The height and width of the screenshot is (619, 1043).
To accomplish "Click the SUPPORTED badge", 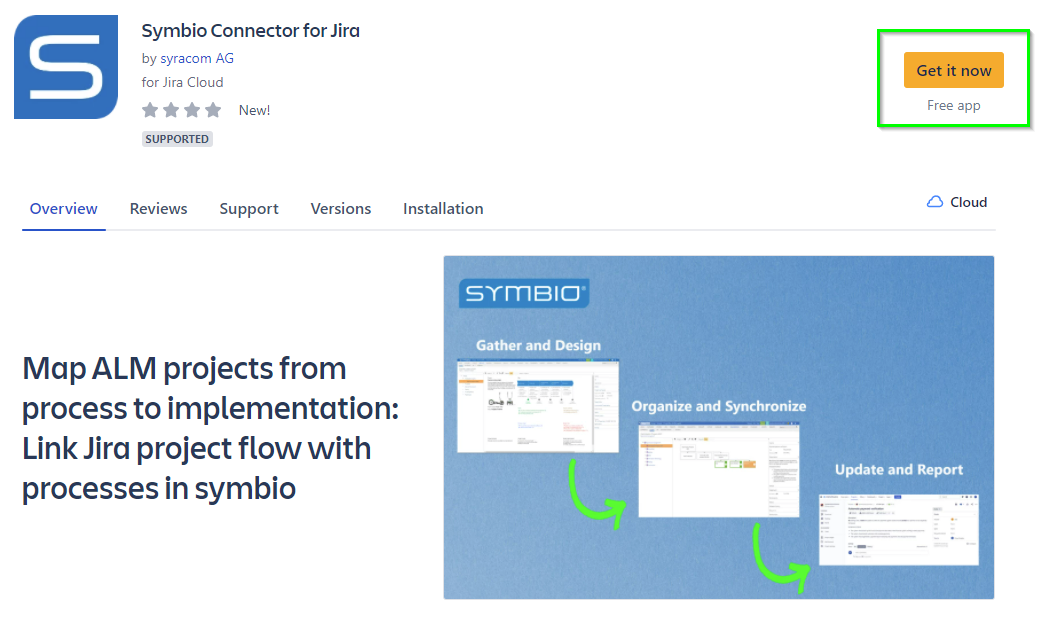I will 177,139.
